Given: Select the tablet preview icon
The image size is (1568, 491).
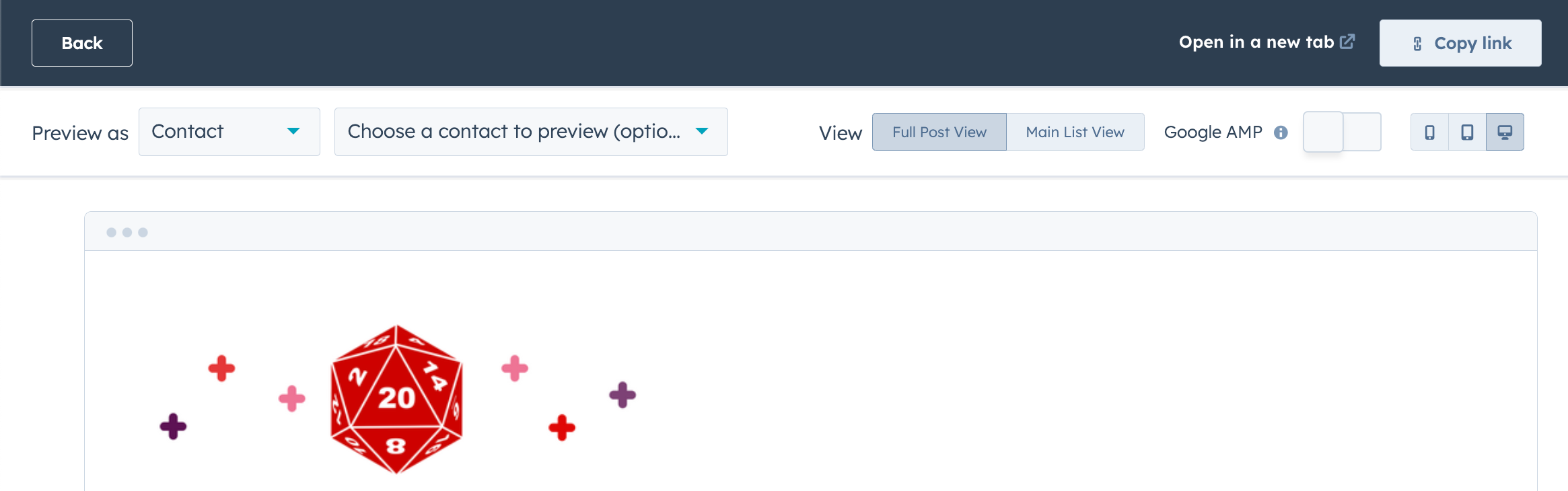Looking at the screenshot, I should click(1467, 132).
